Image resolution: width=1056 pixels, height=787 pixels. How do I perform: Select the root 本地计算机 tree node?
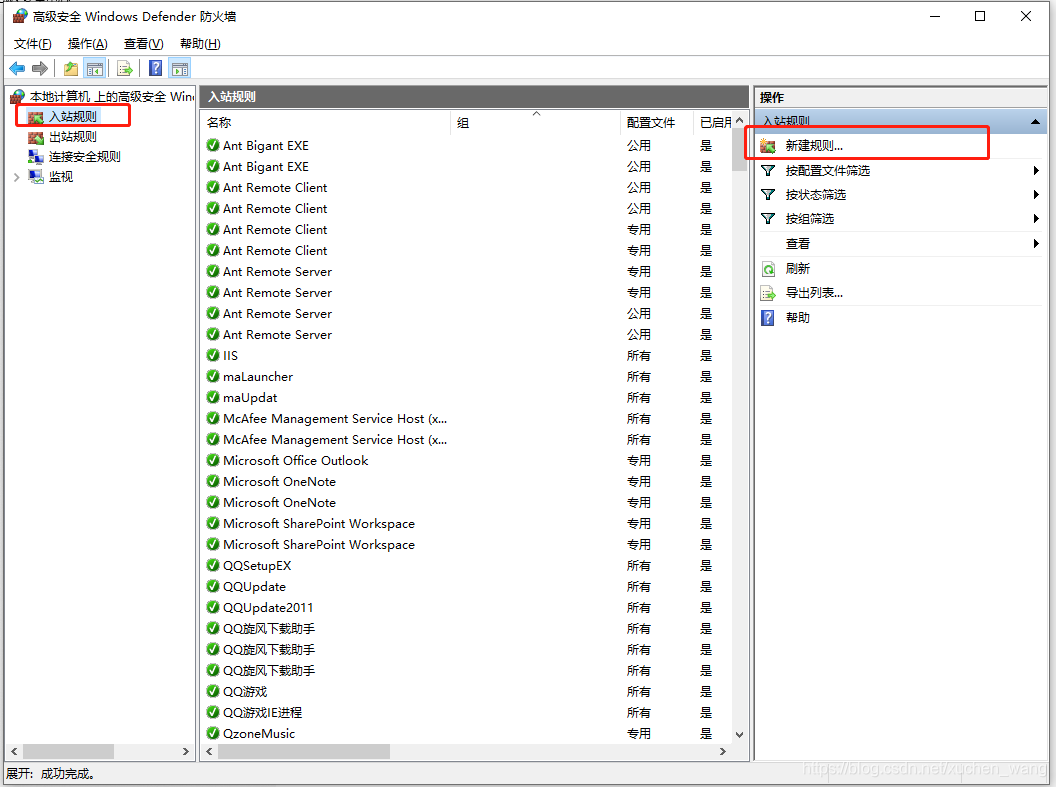pos(112,97)
